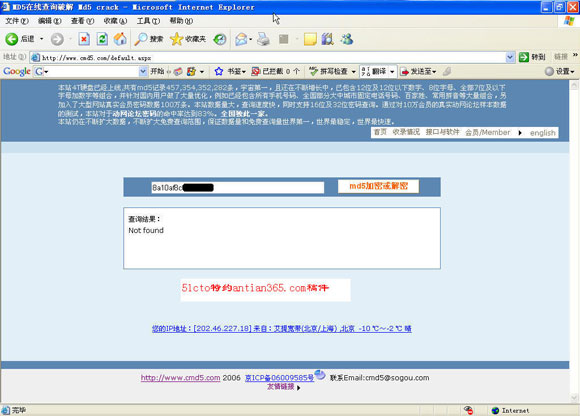The height and width of the screenshot is (416, 580).
Task: Expand the address bar dropdown
Action: tap(510, 57)
